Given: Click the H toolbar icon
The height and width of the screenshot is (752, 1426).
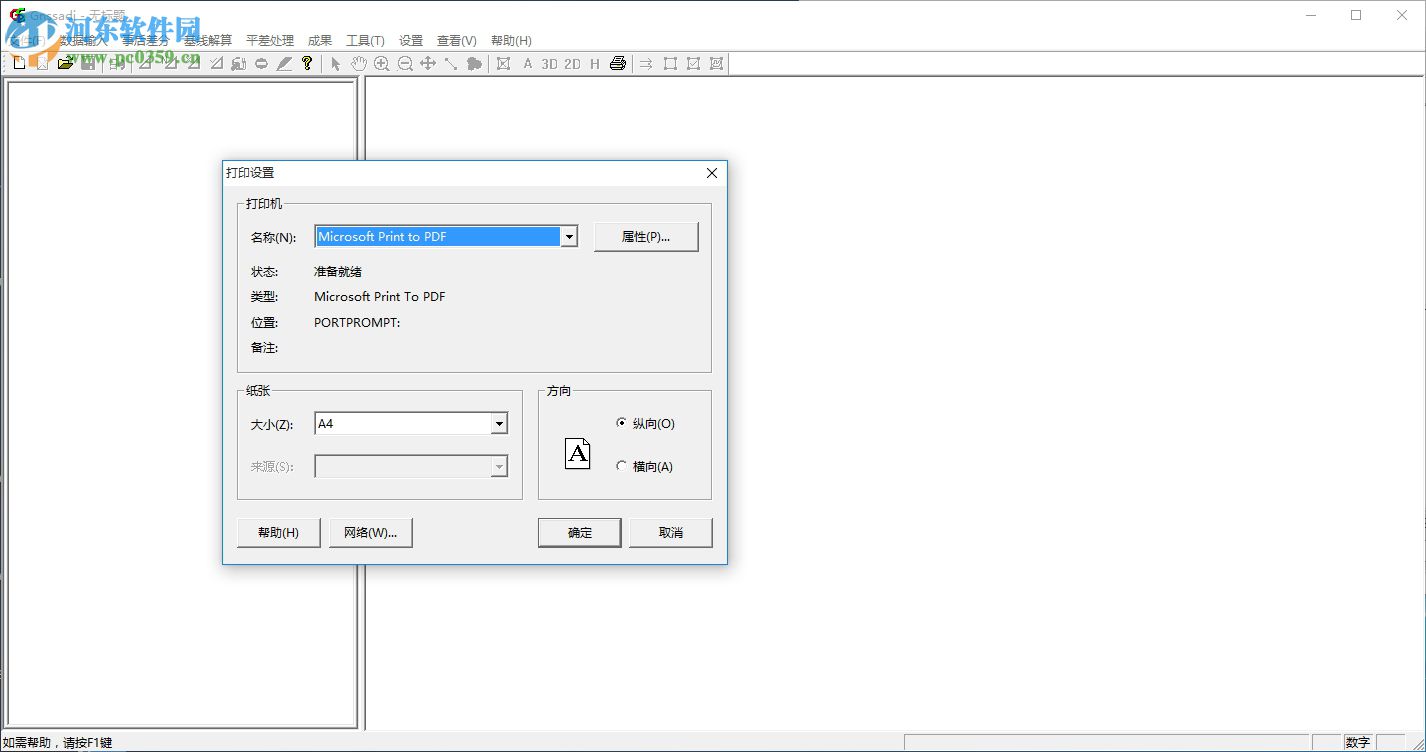Looking at the screenshot, I should click(x=595, y=63).
